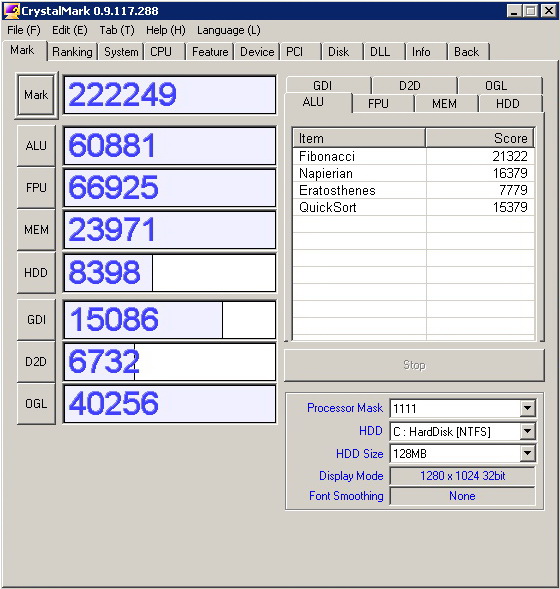The width and height of the screenshot is (560, 589).
Task: Show the ALU results tab
Action: point(318,102)
